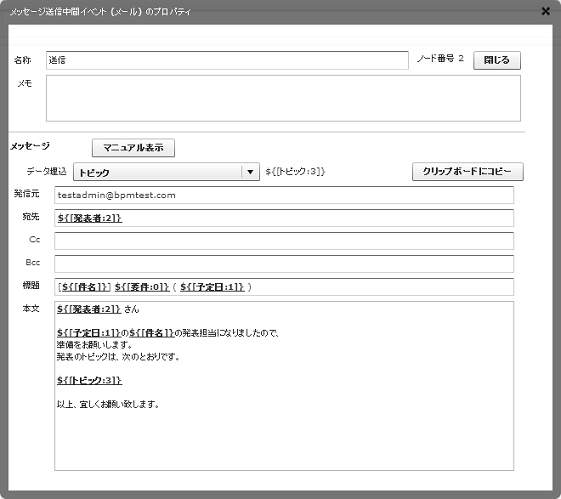Screen dimensions: 561x499
Task: Click the ${[予定日:1]} tag in subject
Action: pyautogui.click(x=212, y=287)
